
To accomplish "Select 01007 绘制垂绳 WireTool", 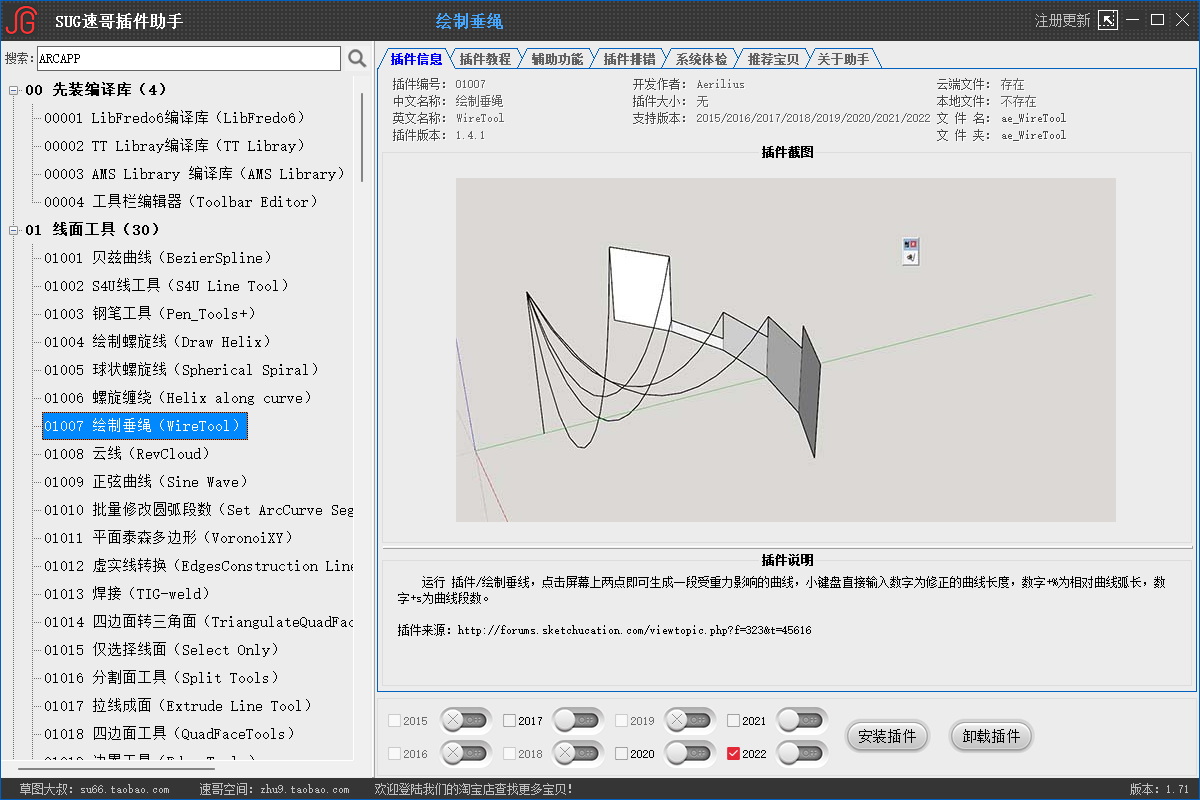I will tap(144, 426).
